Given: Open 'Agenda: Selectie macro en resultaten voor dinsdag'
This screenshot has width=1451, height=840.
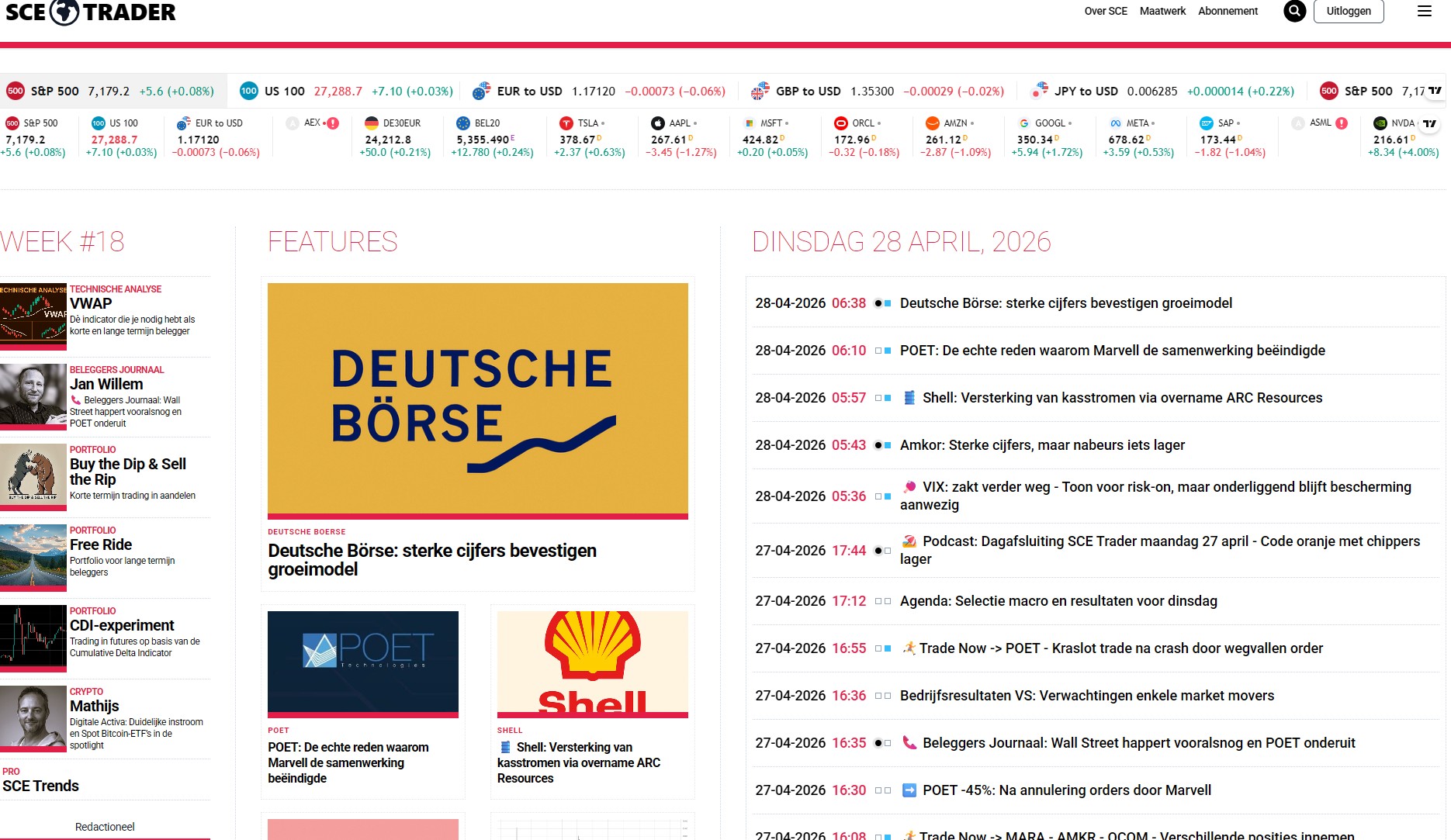Looking at the screenshot, I should click(1058, 601).
